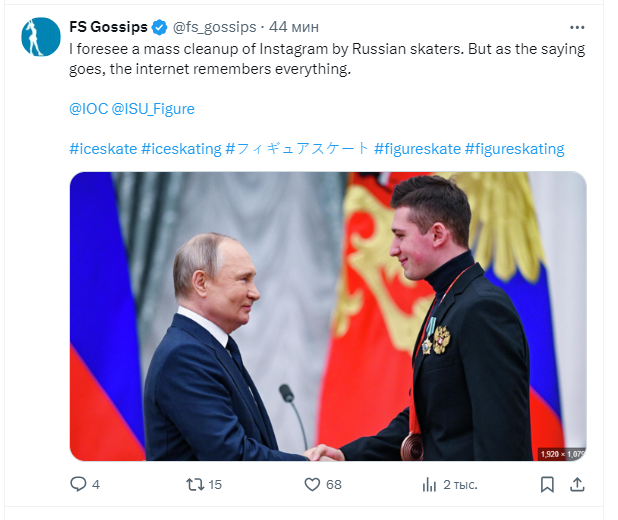
Task: Open the three-dot more options menu
Action: 576,26
